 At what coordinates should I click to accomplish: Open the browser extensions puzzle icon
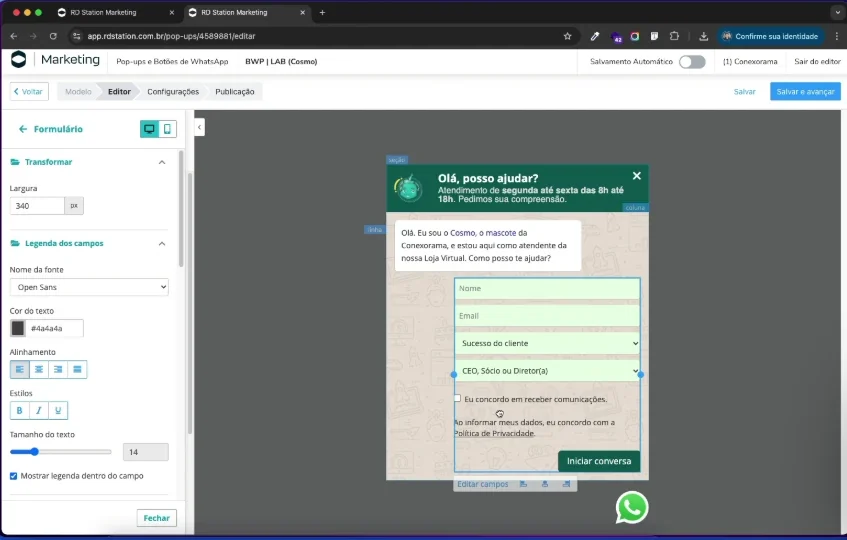coord(674,36)
